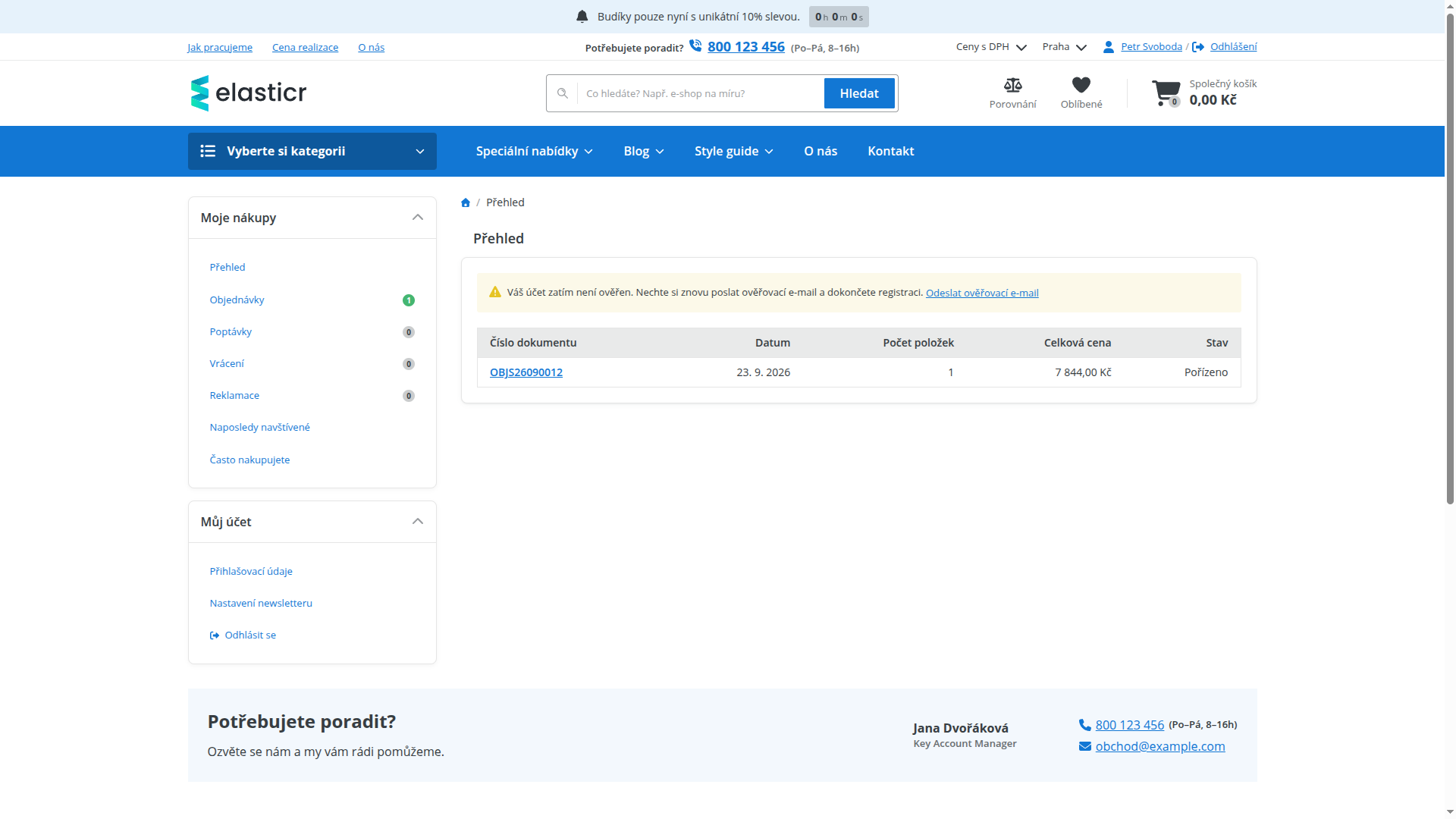Open Naposledy navštívené in the sidebar

coord(260,427)
